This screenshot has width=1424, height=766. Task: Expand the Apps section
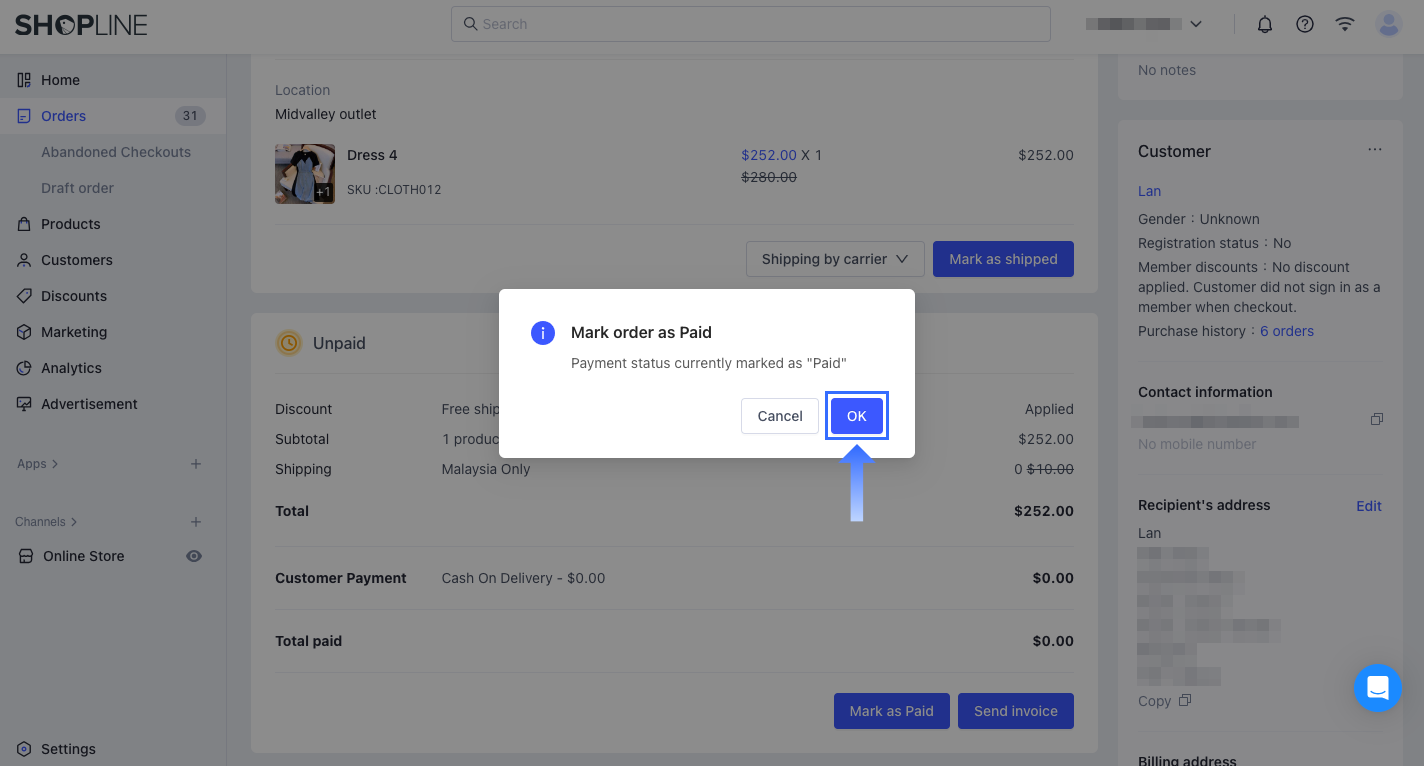coord(38,464)
